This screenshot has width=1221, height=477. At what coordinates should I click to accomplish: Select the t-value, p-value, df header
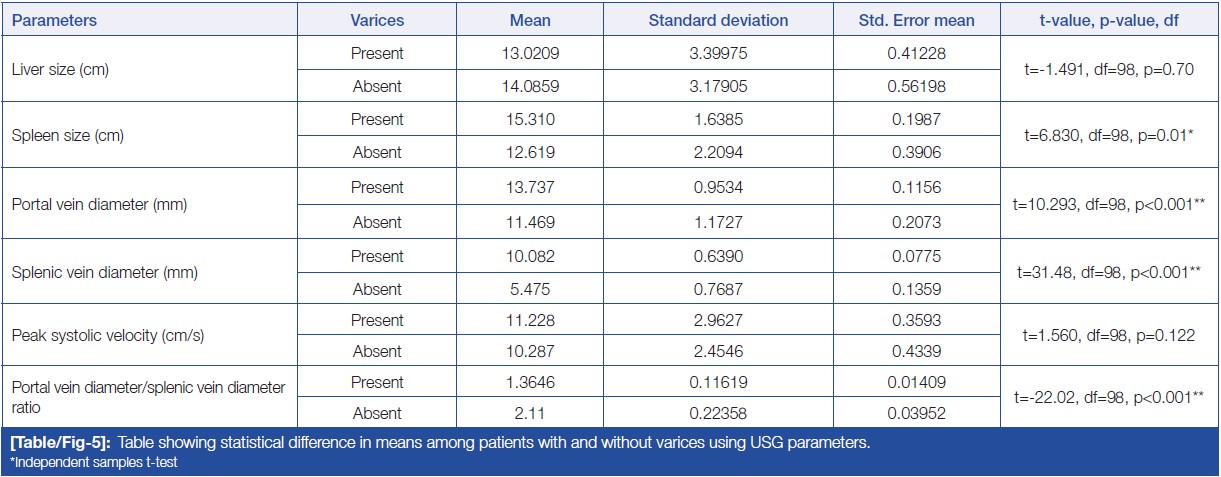click(1110, 20)
